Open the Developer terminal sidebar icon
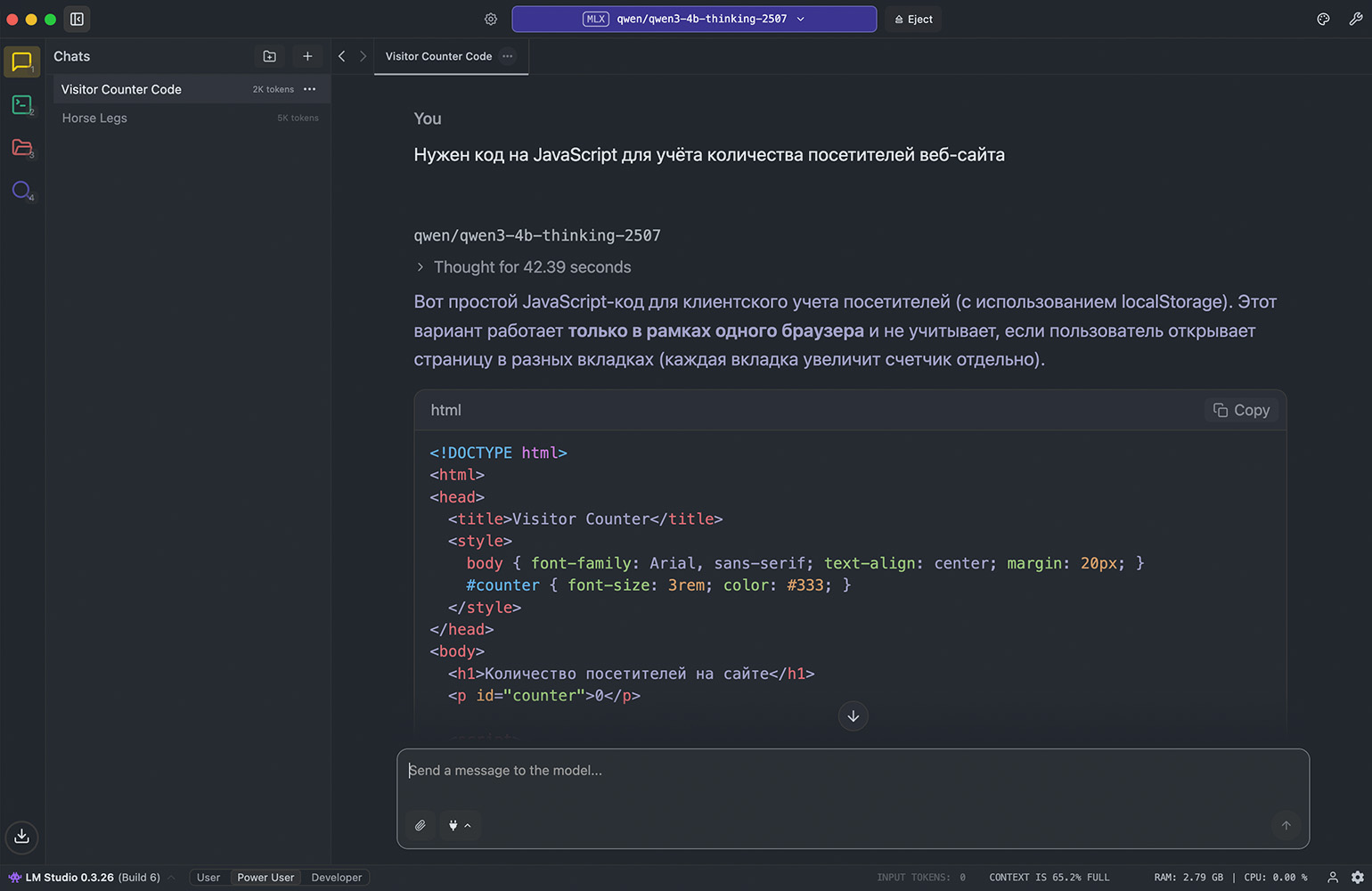 22,105
